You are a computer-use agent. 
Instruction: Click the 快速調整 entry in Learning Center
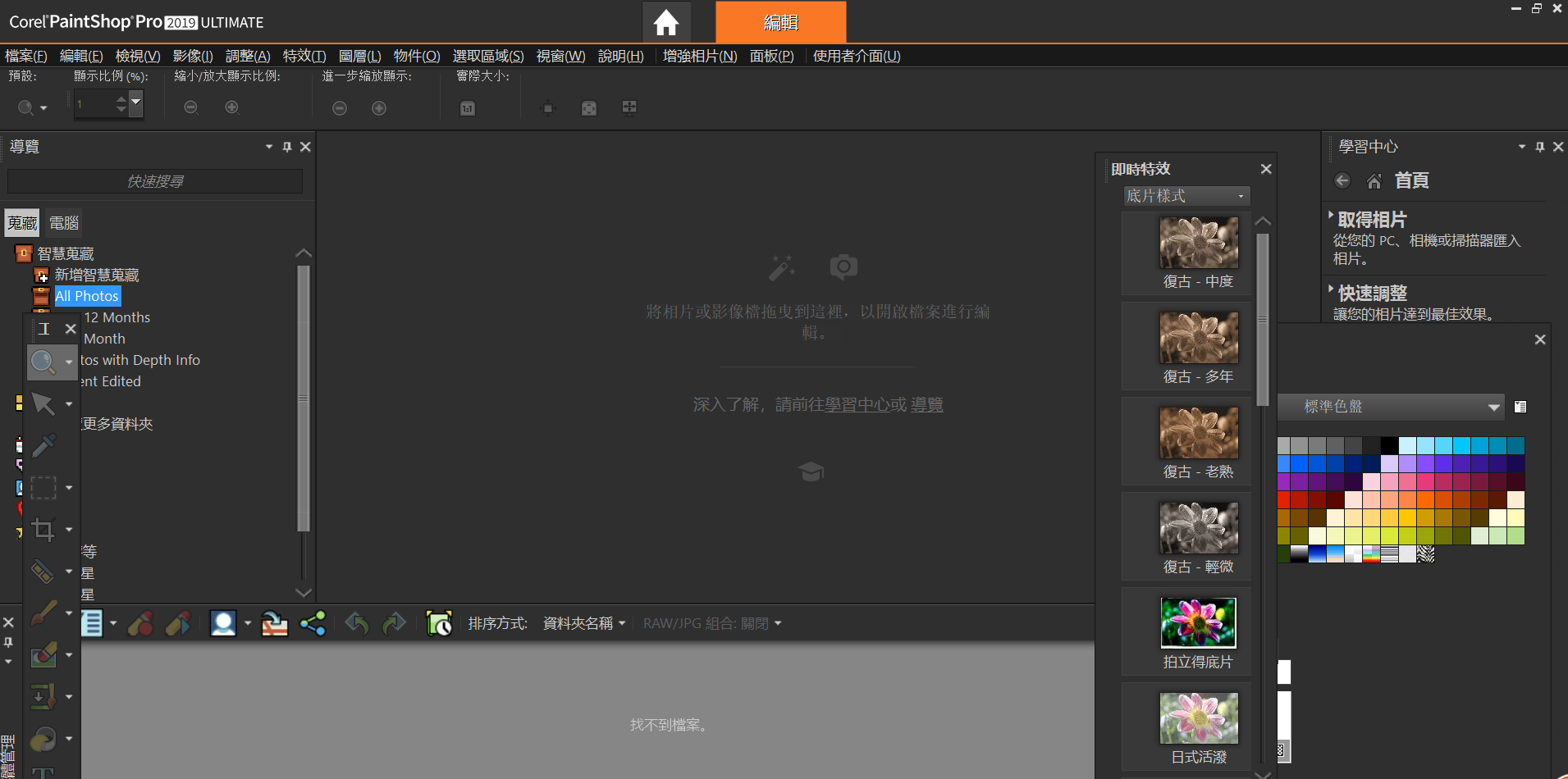coord(1371,292)
